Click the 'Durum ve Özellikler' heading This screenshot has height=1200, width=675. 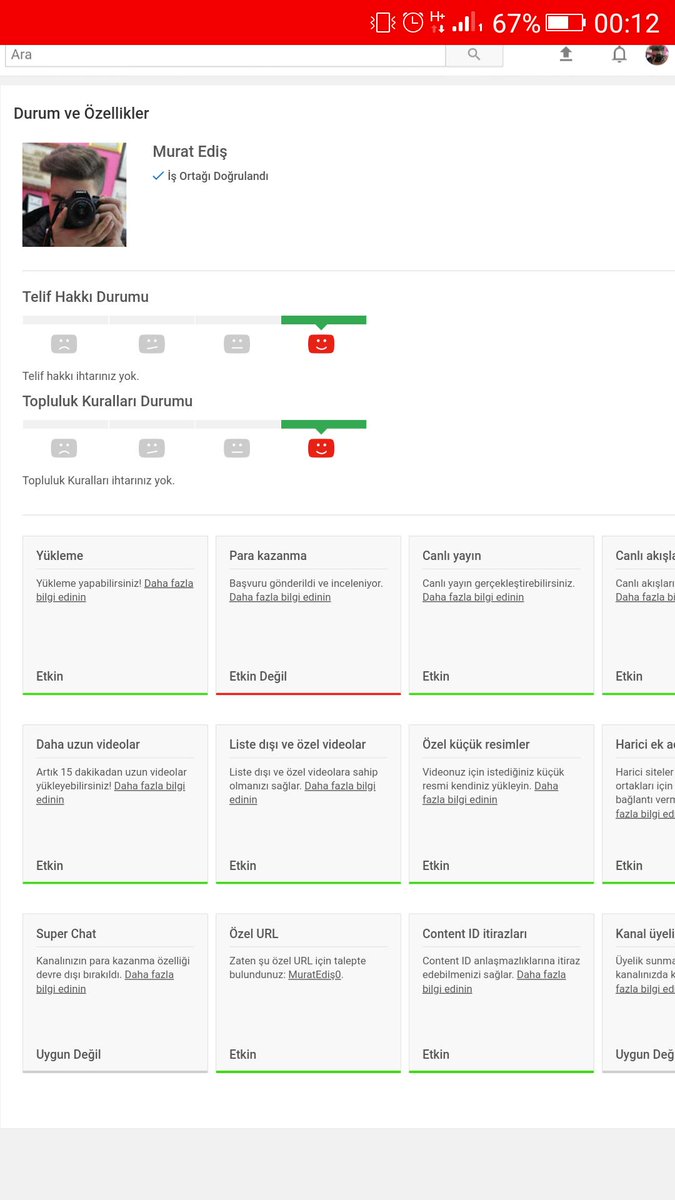pyautogui.click(x=81, y=114)
